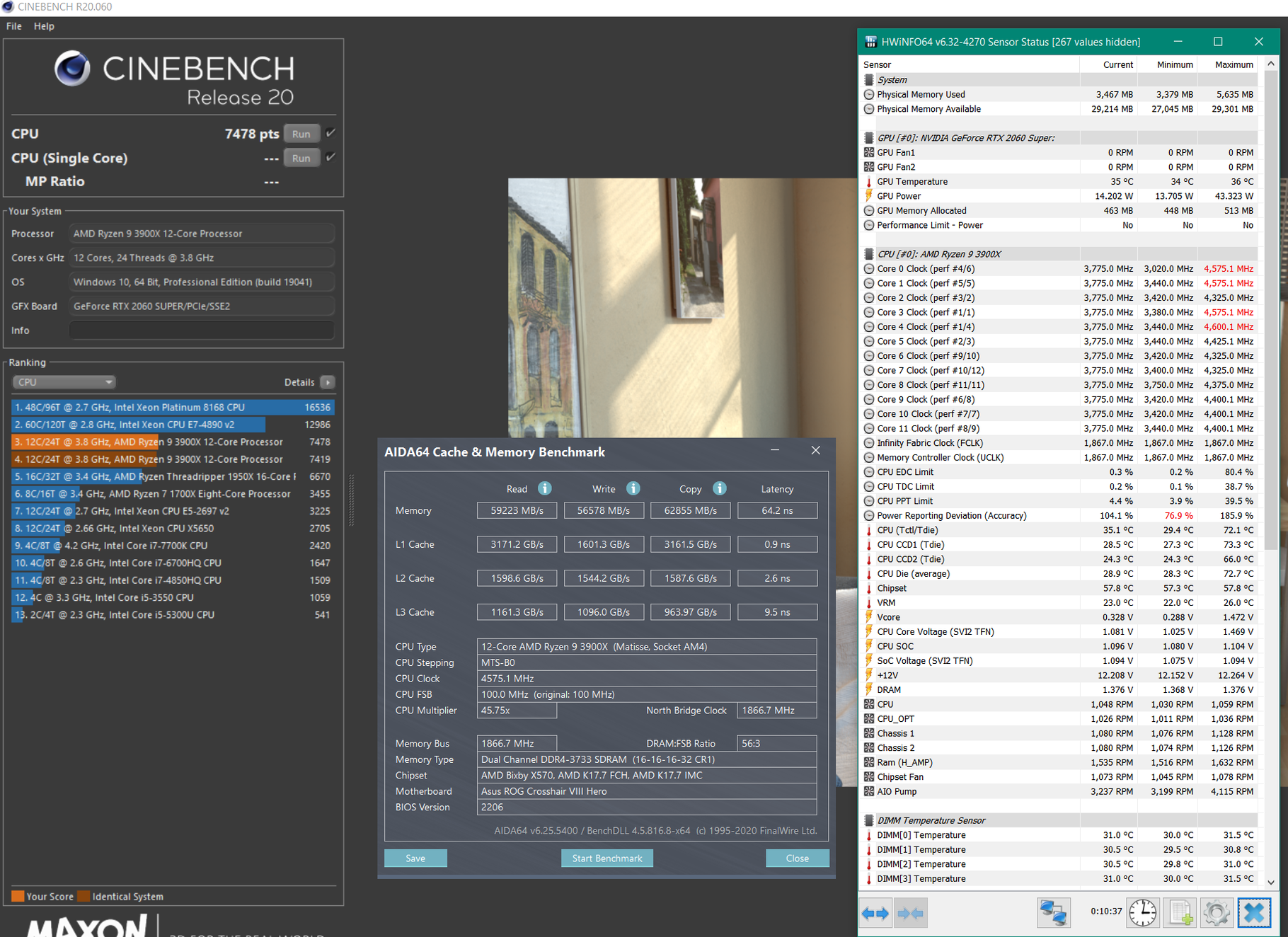Open the CPU ranking dropdown
1288x937 pixels.
tap(64, 382)
